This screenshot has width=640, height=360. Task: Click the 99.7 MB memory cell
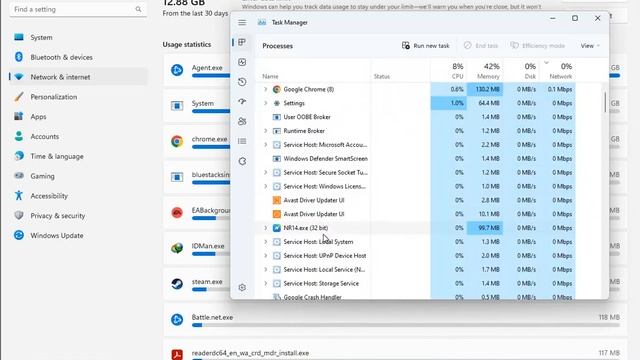point(485,228)
